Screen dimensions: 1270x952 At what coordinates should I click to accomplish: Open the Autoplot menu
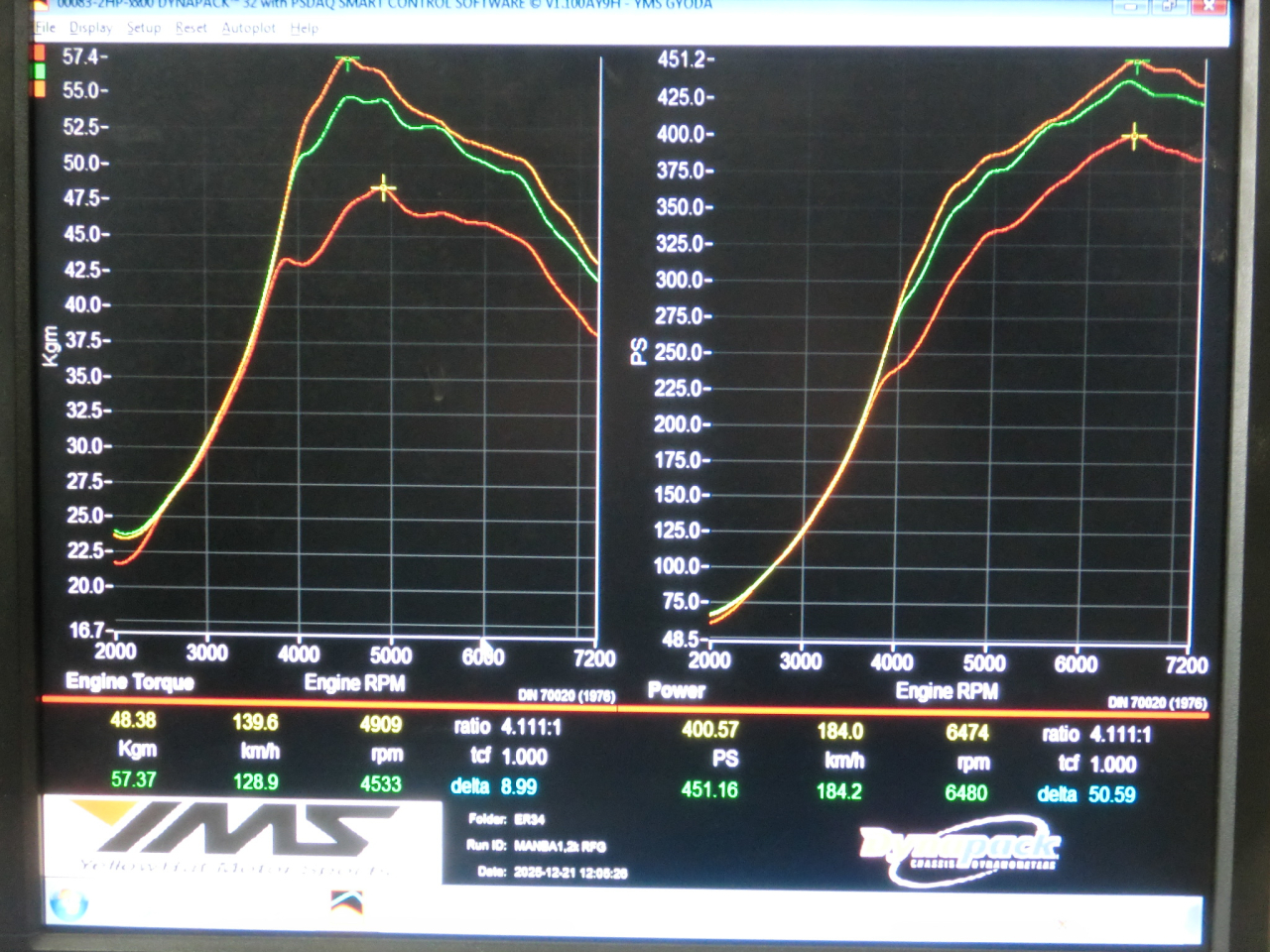click(248, 28)
